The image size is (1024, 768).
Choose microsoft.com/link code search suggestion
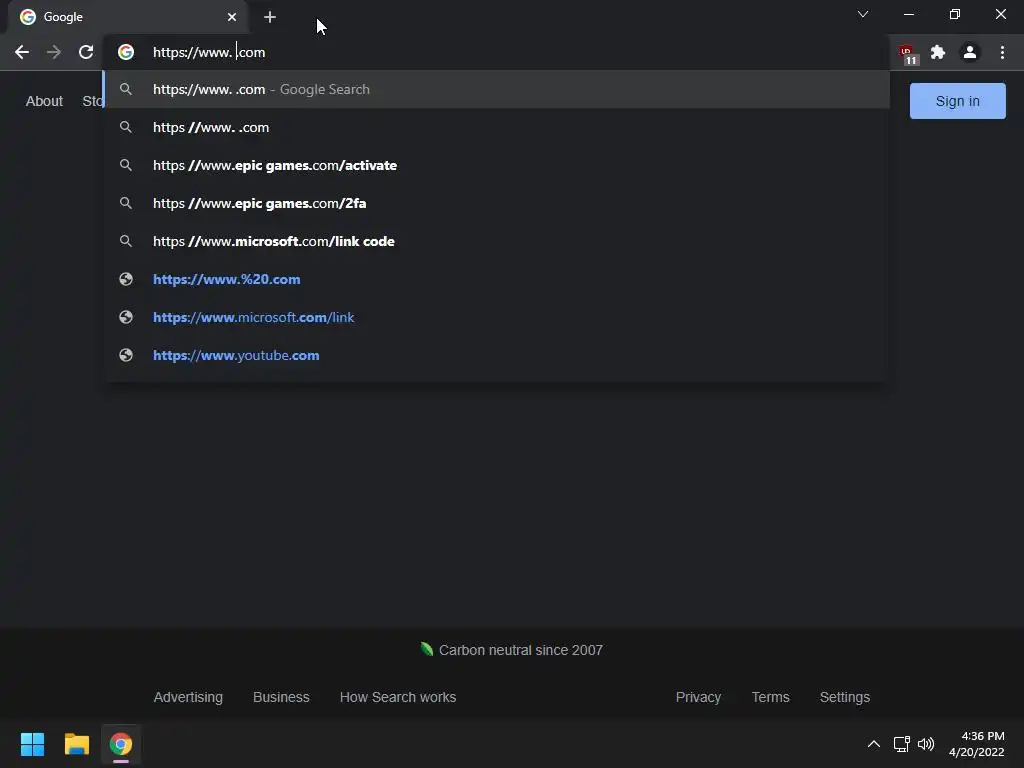click(x=496, y=241)
